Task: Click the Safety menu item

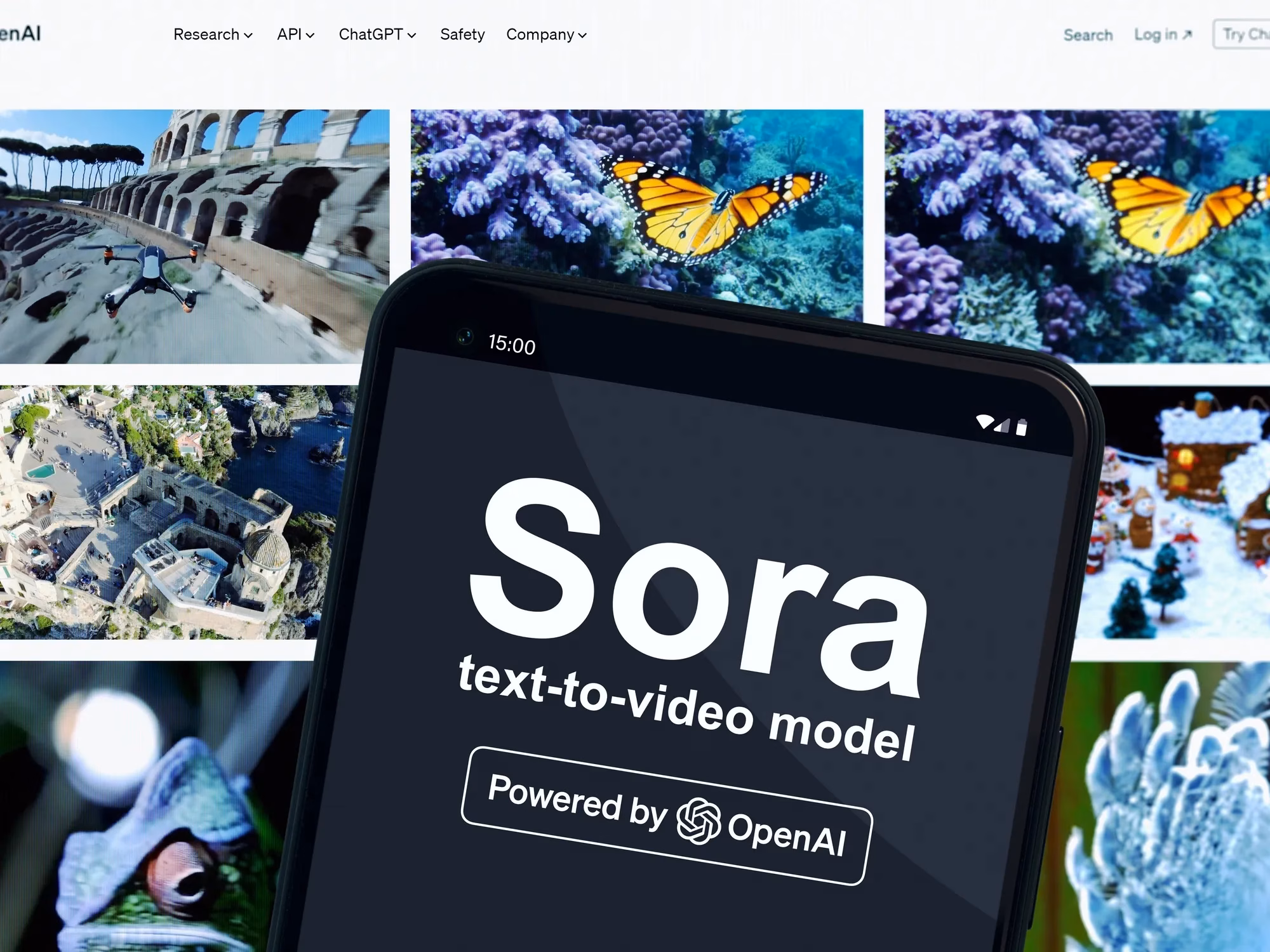Action: (462, 34)
